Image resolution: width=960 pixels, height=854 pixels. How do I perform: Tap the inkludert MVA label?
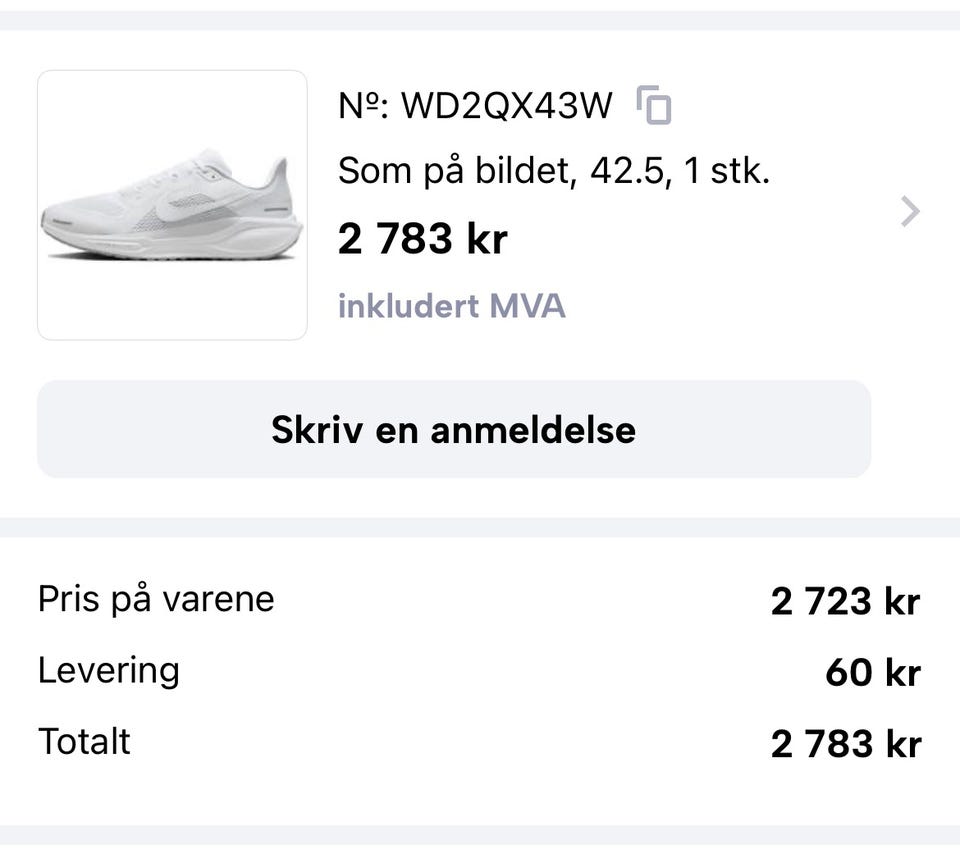pyautogui.click(x=452, y=306)
